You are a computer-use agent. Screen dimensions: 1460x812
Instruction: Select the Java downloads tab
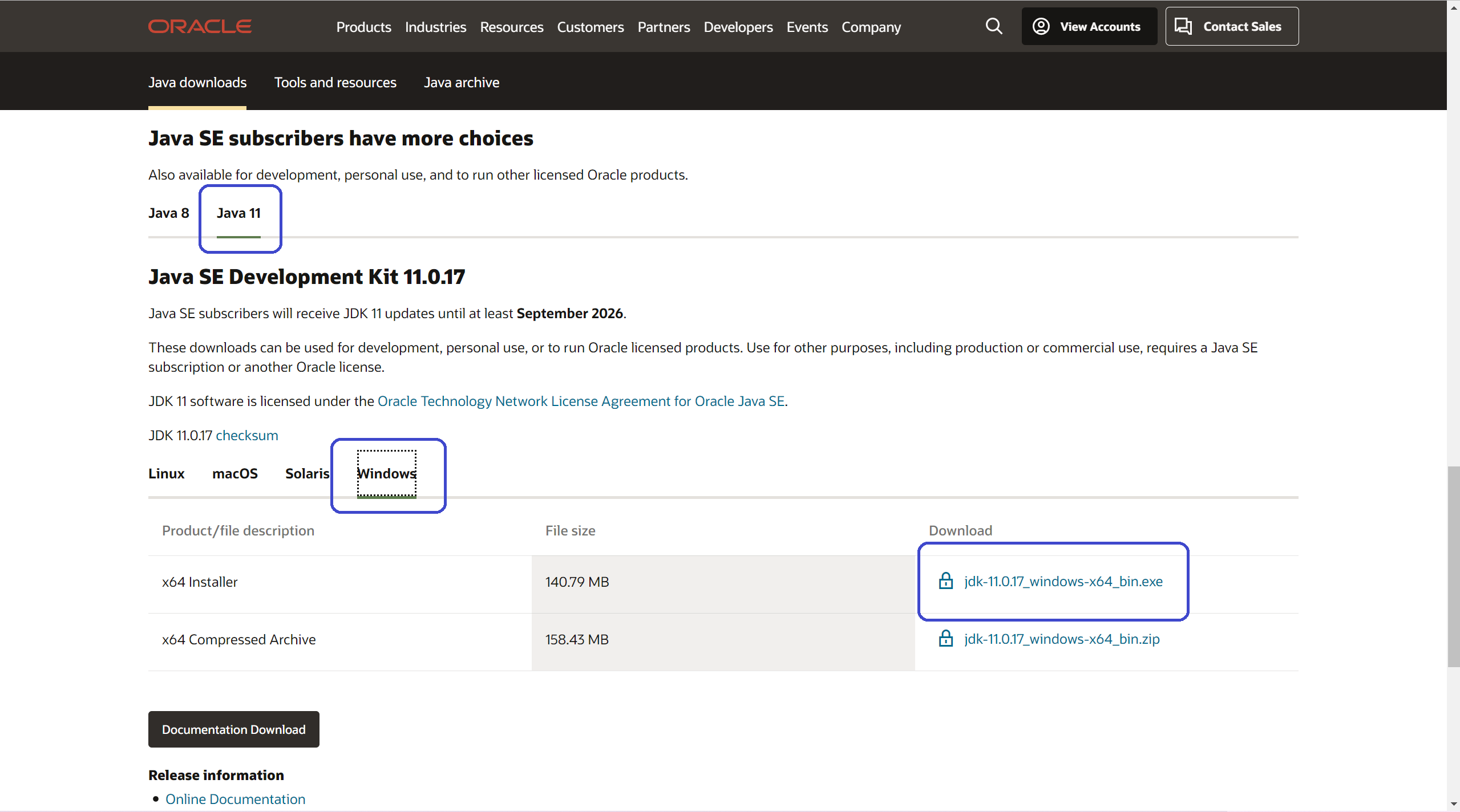coord(197,82)
